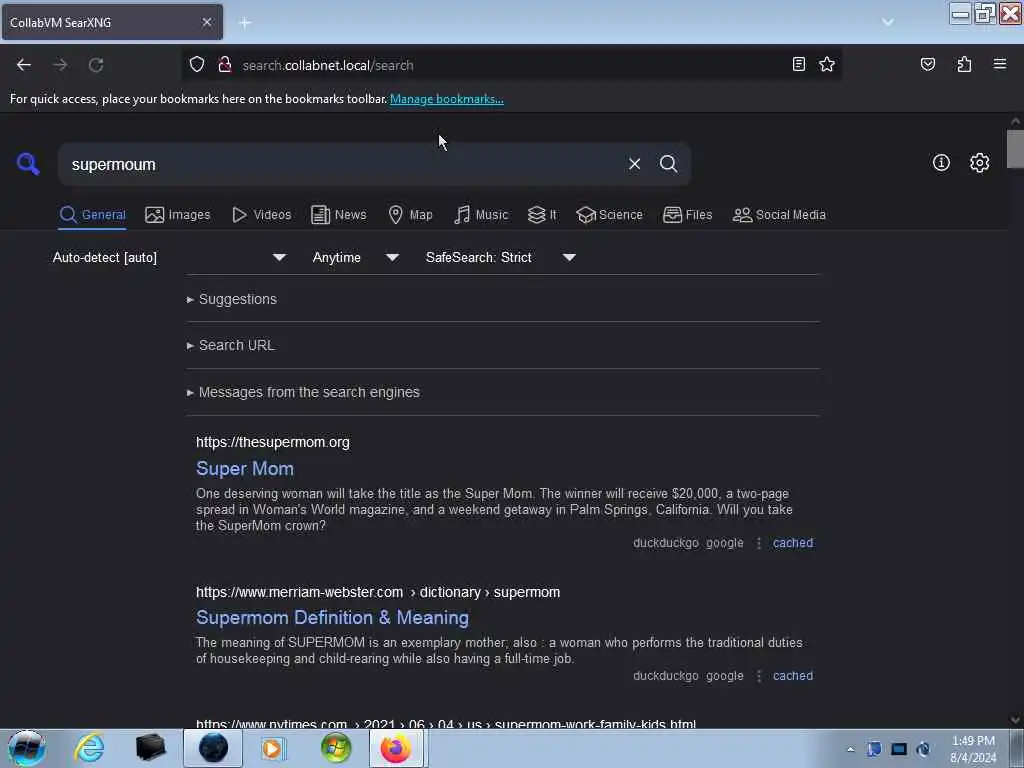Click the thesupermom.org URL text
Screen dimensions: 1024x768
tap(273, 442)
